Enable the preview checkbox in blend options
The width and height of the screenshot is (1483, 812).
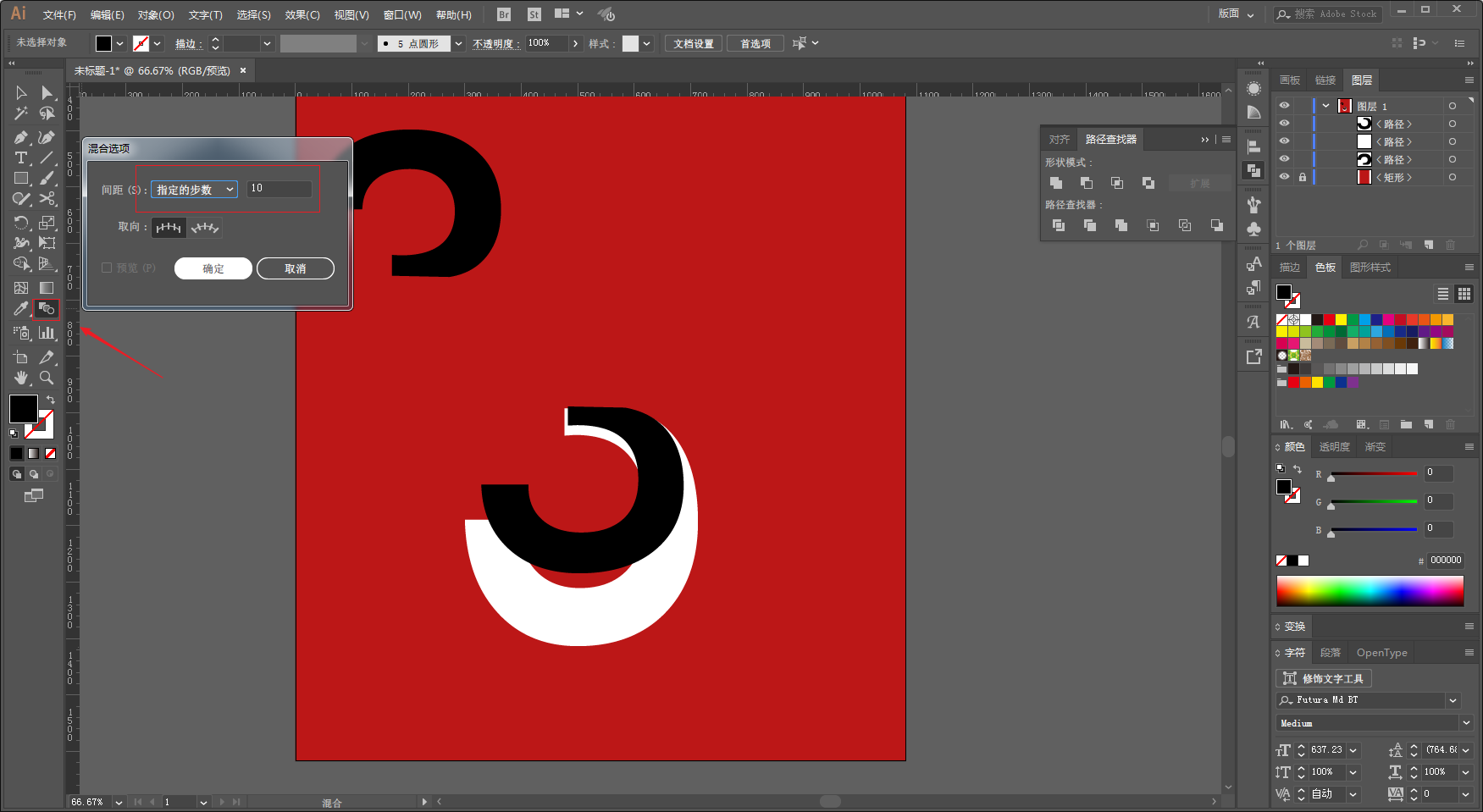tap(107, 268)
